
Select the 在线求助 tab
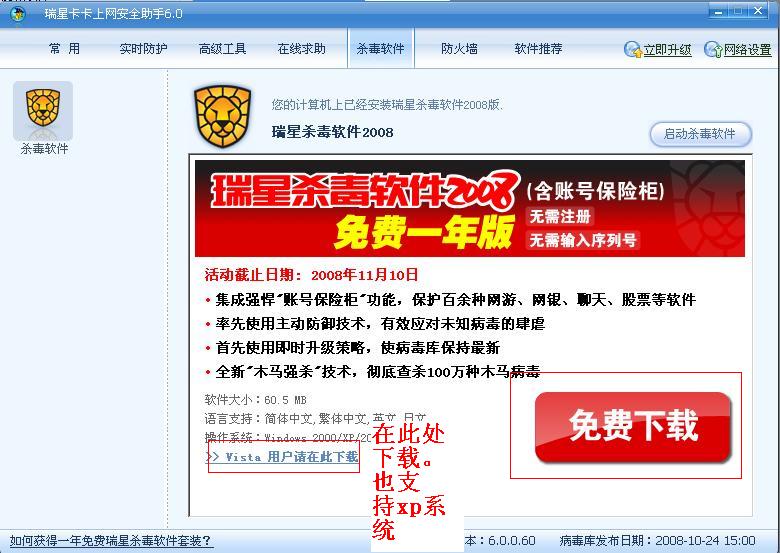[x=301, y=49]
